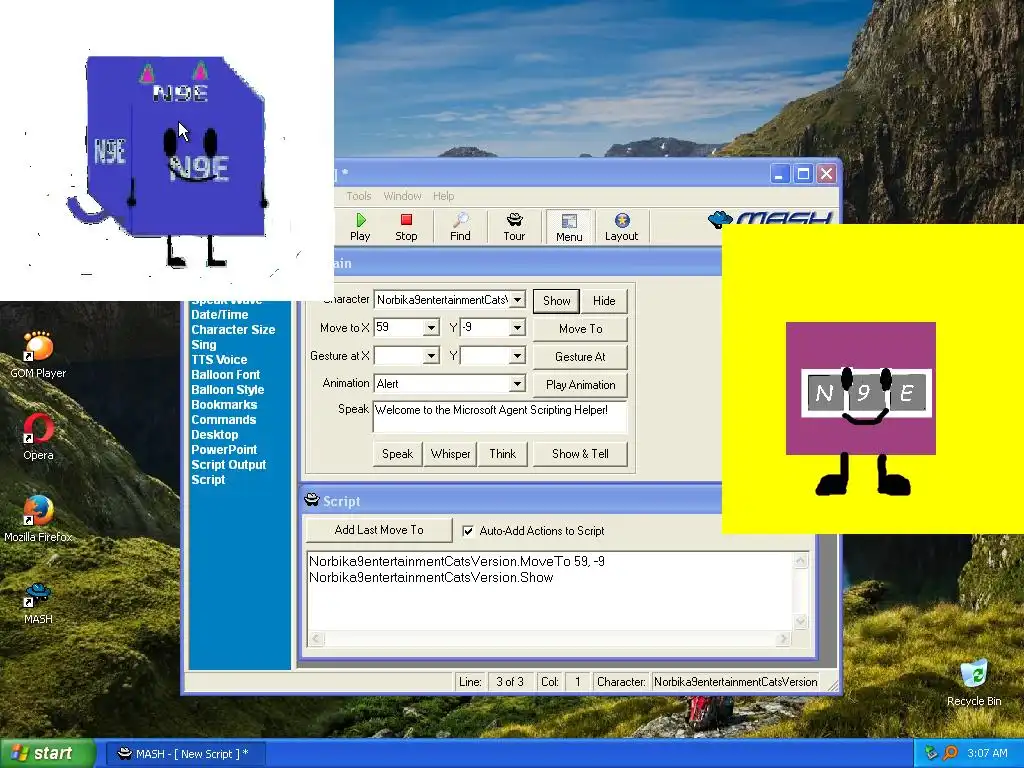The height and width of the screenshot is (768, 1024).
Task: Select Script Output in the sidebar
Action: click(x=229, y=464)
